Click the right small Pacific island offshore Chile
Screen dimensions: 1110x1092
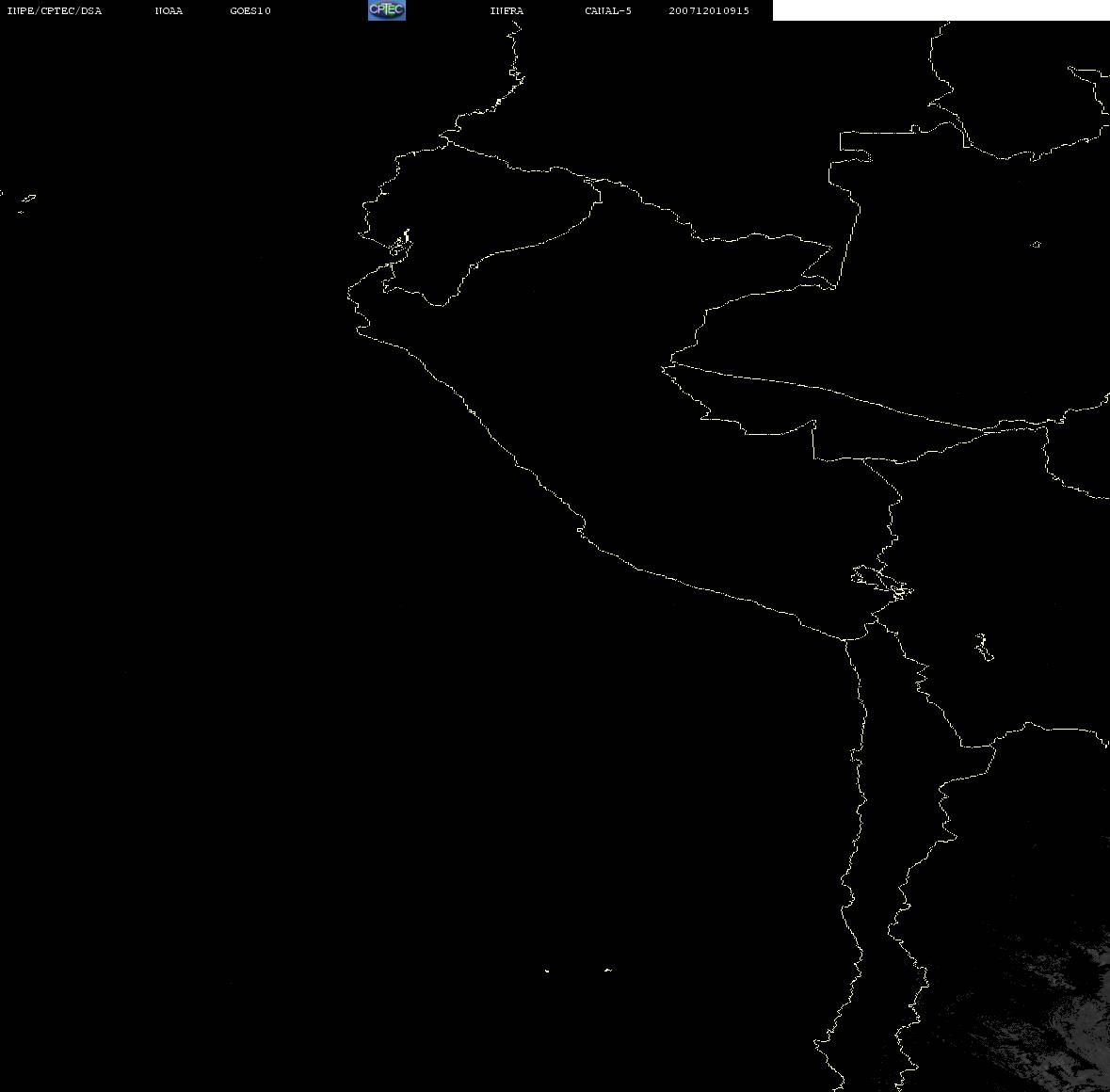(x=607, y=969)
